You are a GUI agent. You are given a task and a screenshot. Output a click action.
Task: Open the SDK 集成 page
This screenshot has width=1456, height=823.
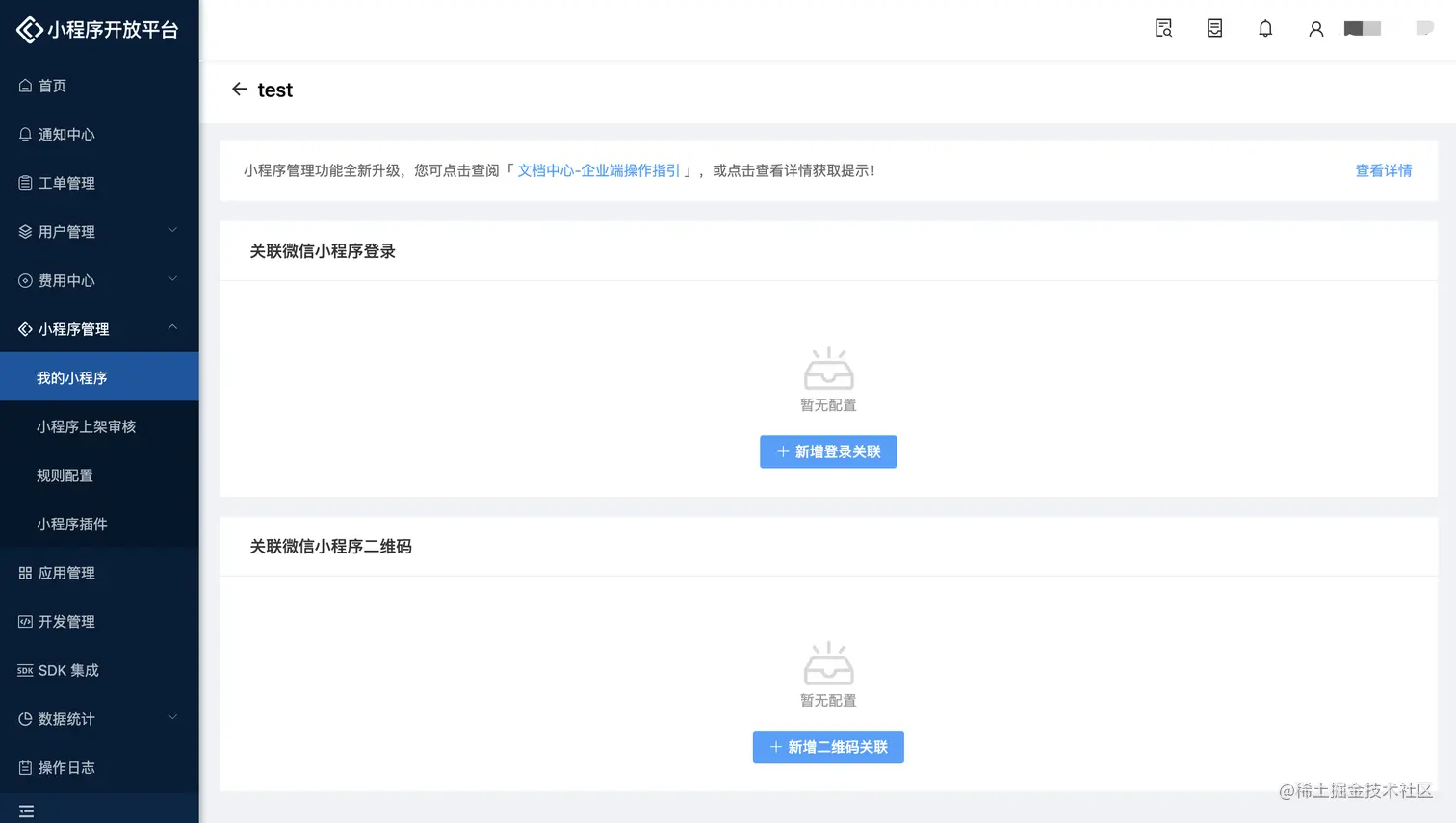tap(65, 670)
